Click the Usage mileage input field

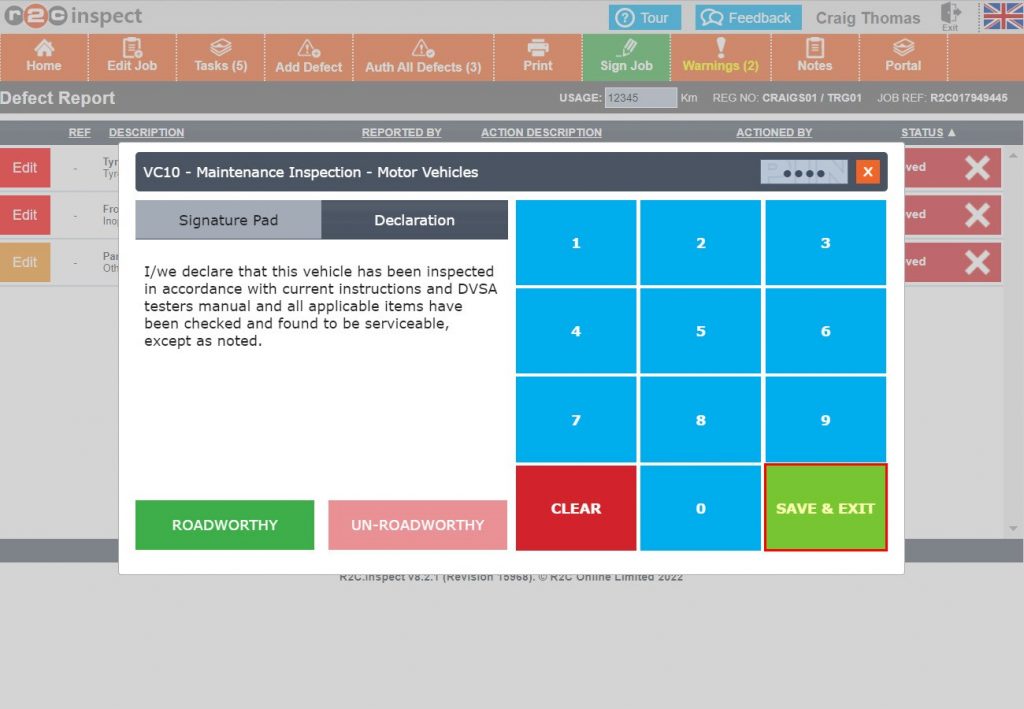640,98
